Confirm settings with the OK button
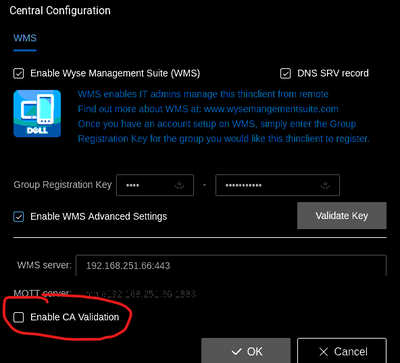This screenshot has height=363, width=400. pyautogui.click(x=246, y=351)
